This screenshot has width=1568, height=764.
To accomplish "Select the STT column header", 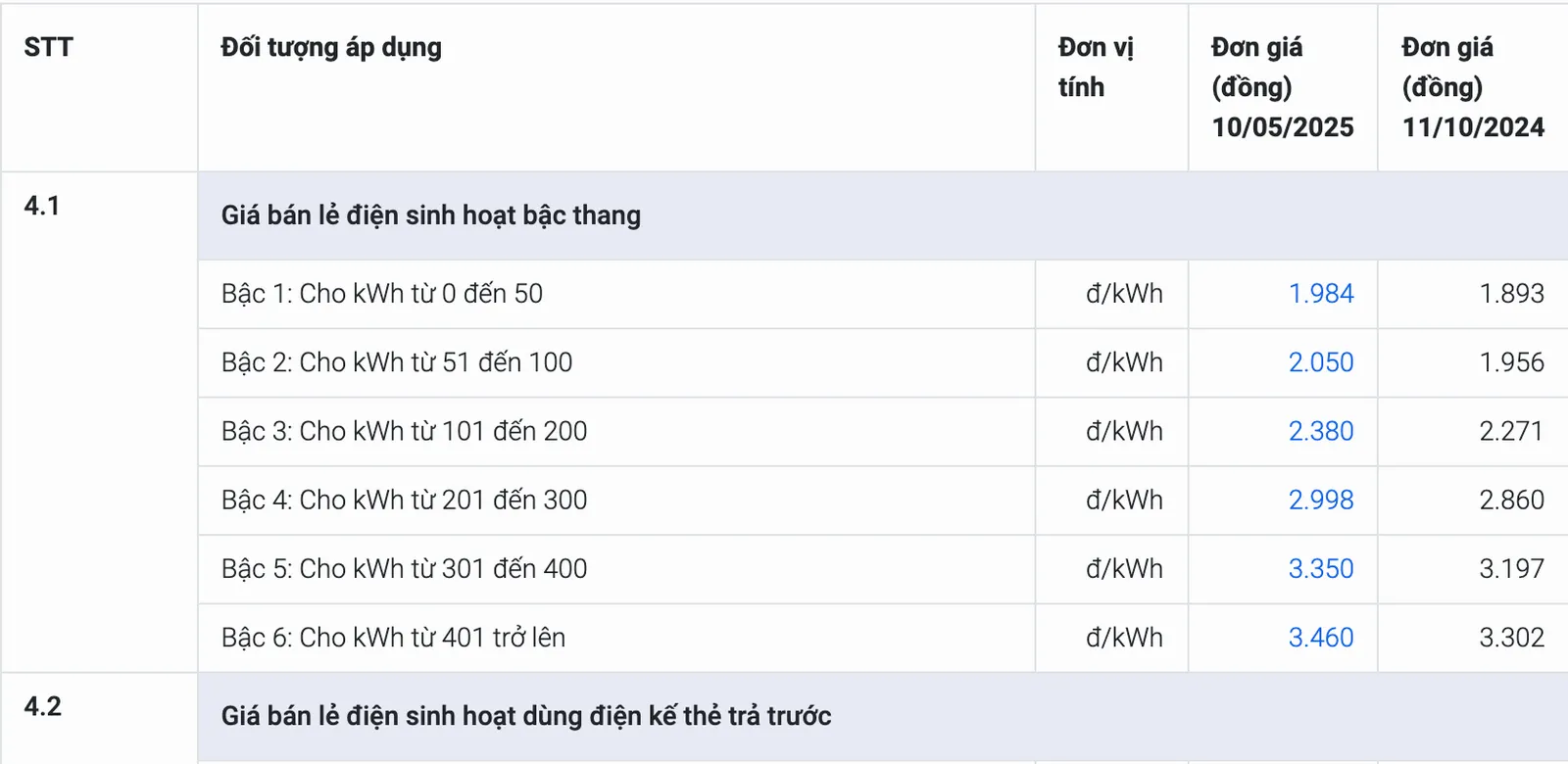I will click(x=49, y=47).
